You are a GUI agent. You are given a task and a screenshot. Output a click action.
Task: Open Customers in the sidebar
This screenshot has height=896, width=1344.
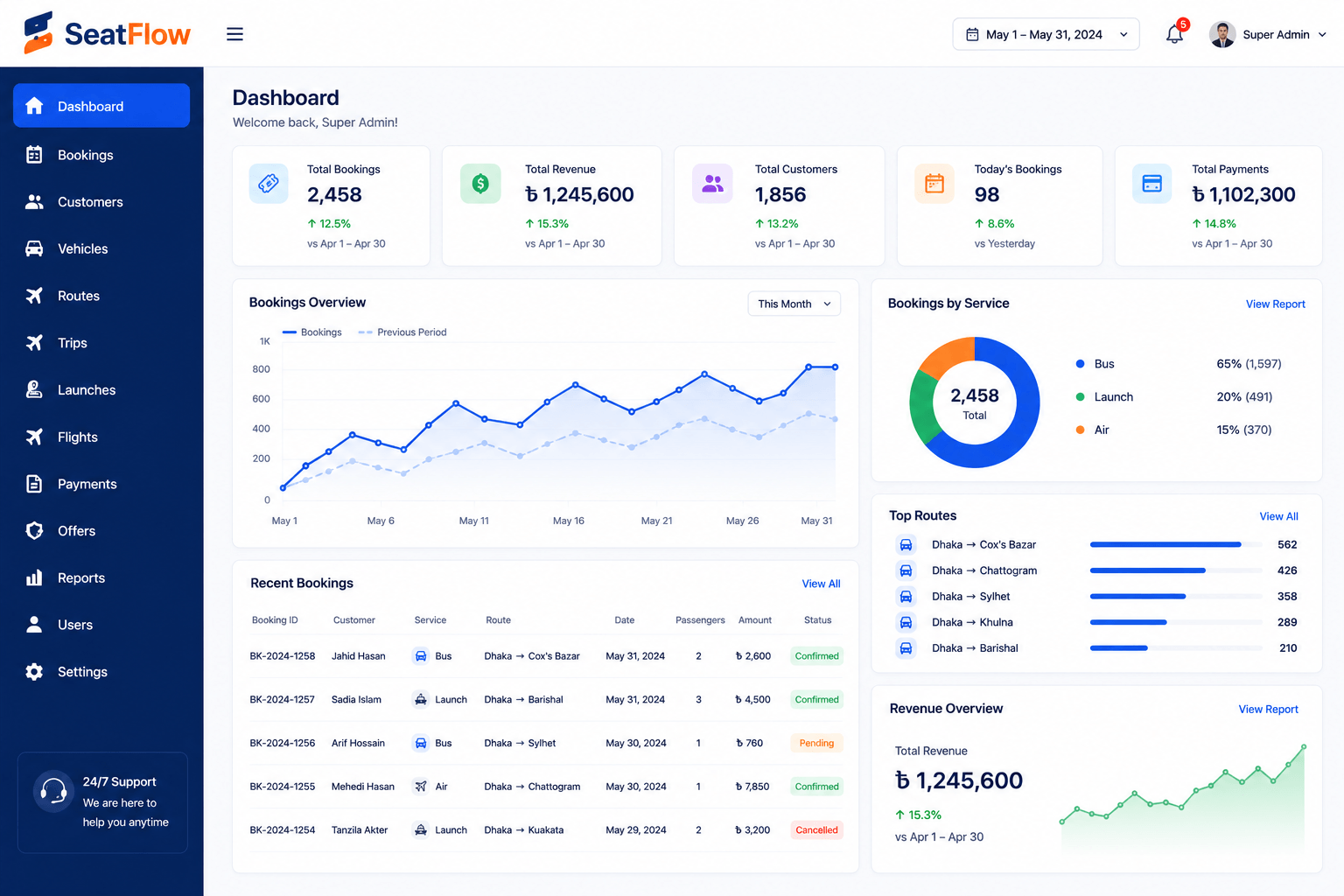101,202
